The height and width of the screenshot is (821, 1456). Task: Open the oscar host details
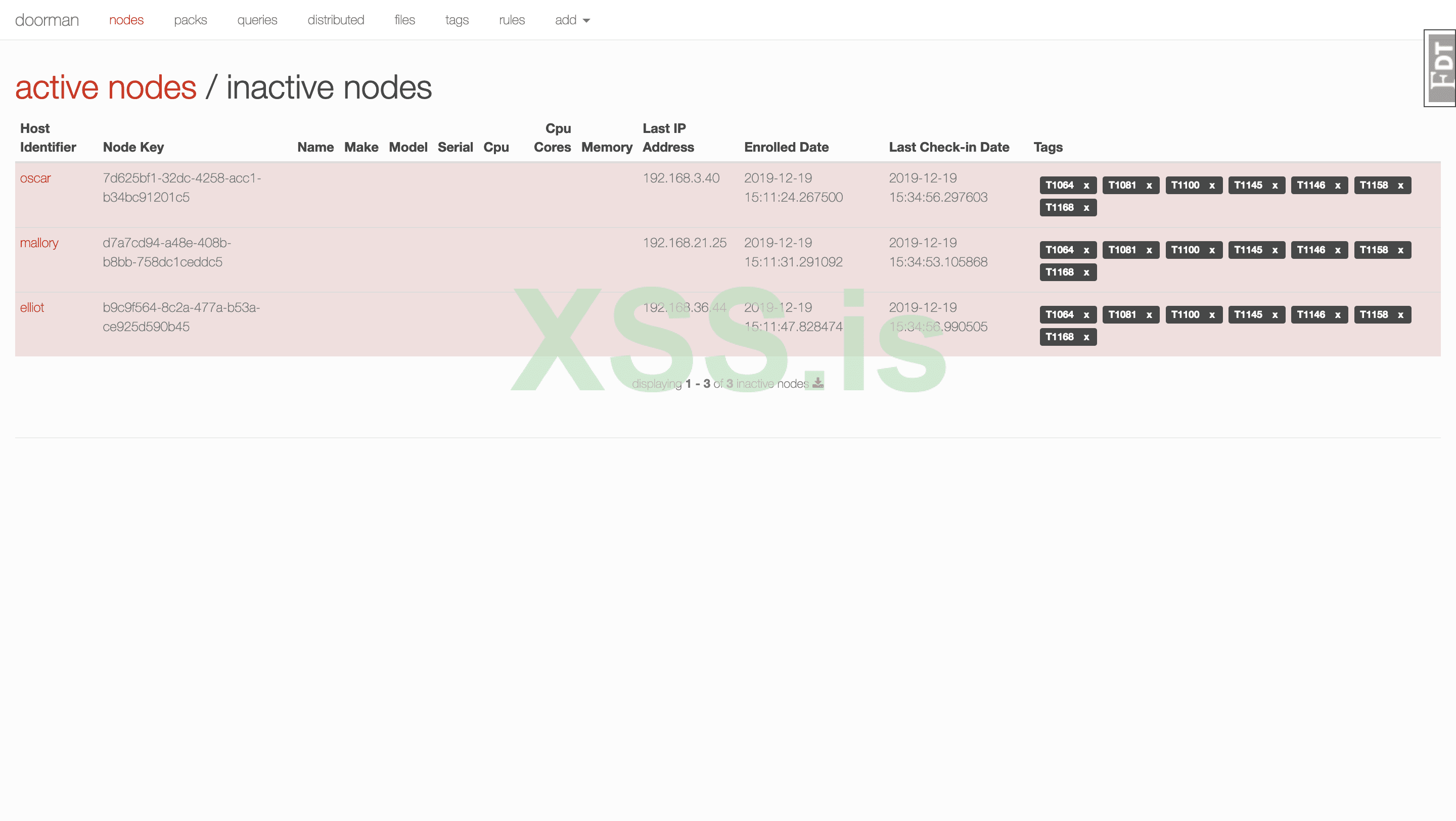(35, 178)
